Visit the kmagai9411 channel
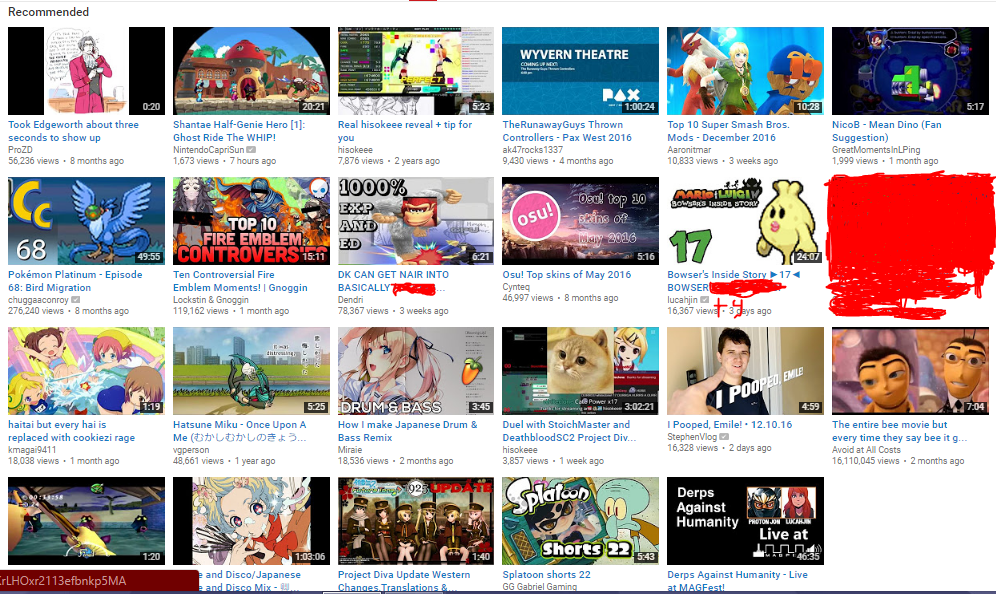The width and height of the screenshot is (996, 594). [32, 450]
